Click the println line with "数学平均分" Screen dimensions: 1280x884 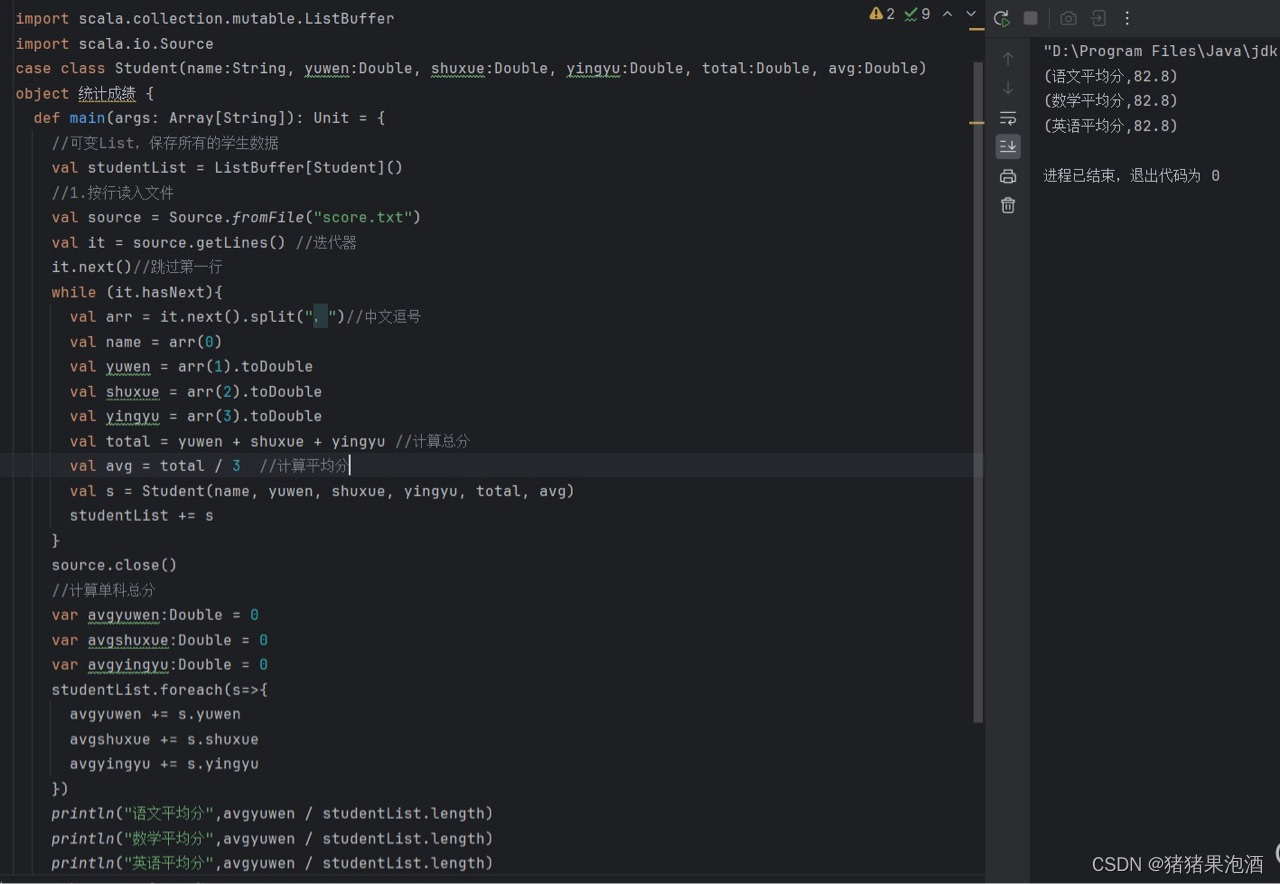(x=272, y=838)
